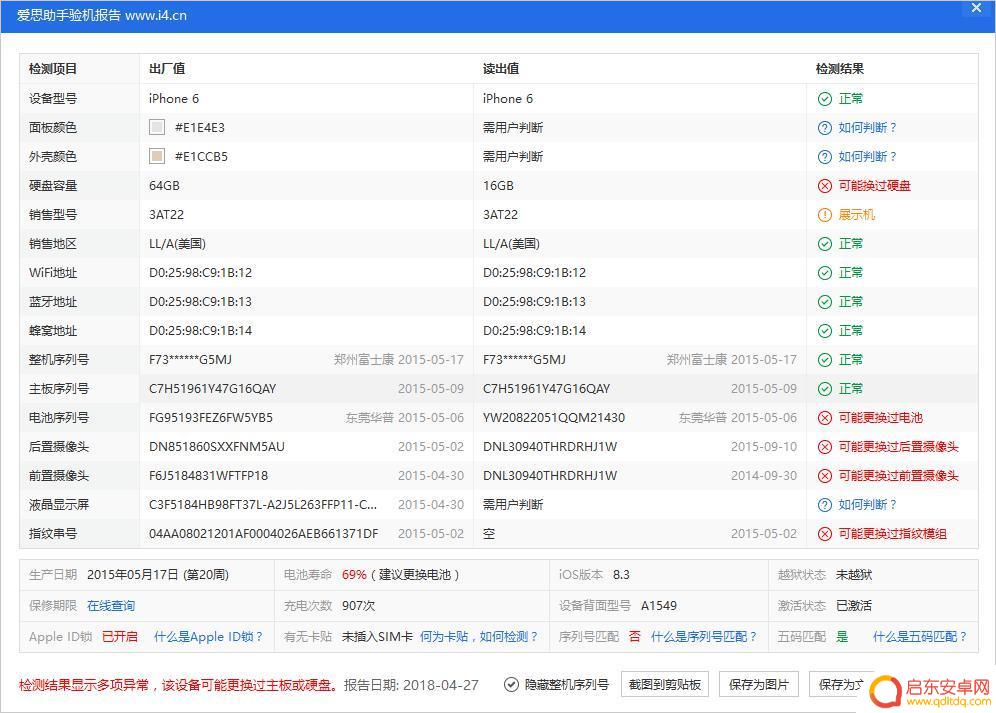Select factory Bluetooth address D0:25:98:C9:1B:13

click(201, 302)
